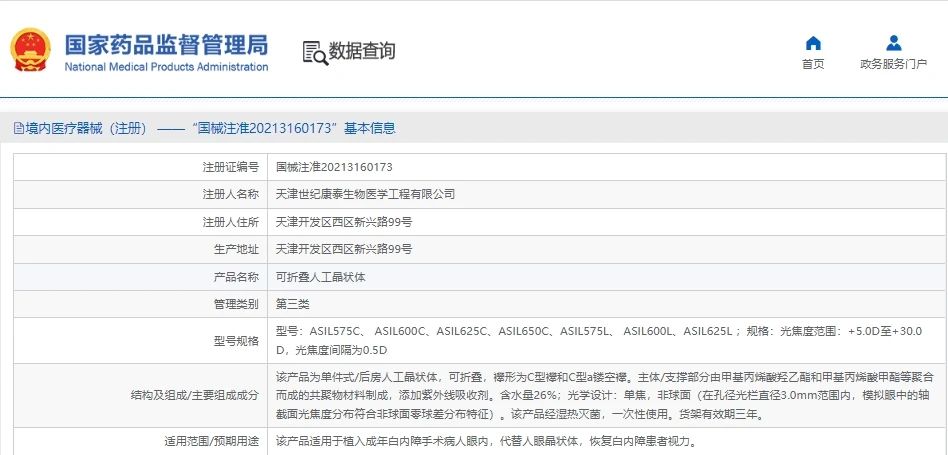Click the 注册人住所 address value
The width and height of the screenshot is (948, 455).
344,222
